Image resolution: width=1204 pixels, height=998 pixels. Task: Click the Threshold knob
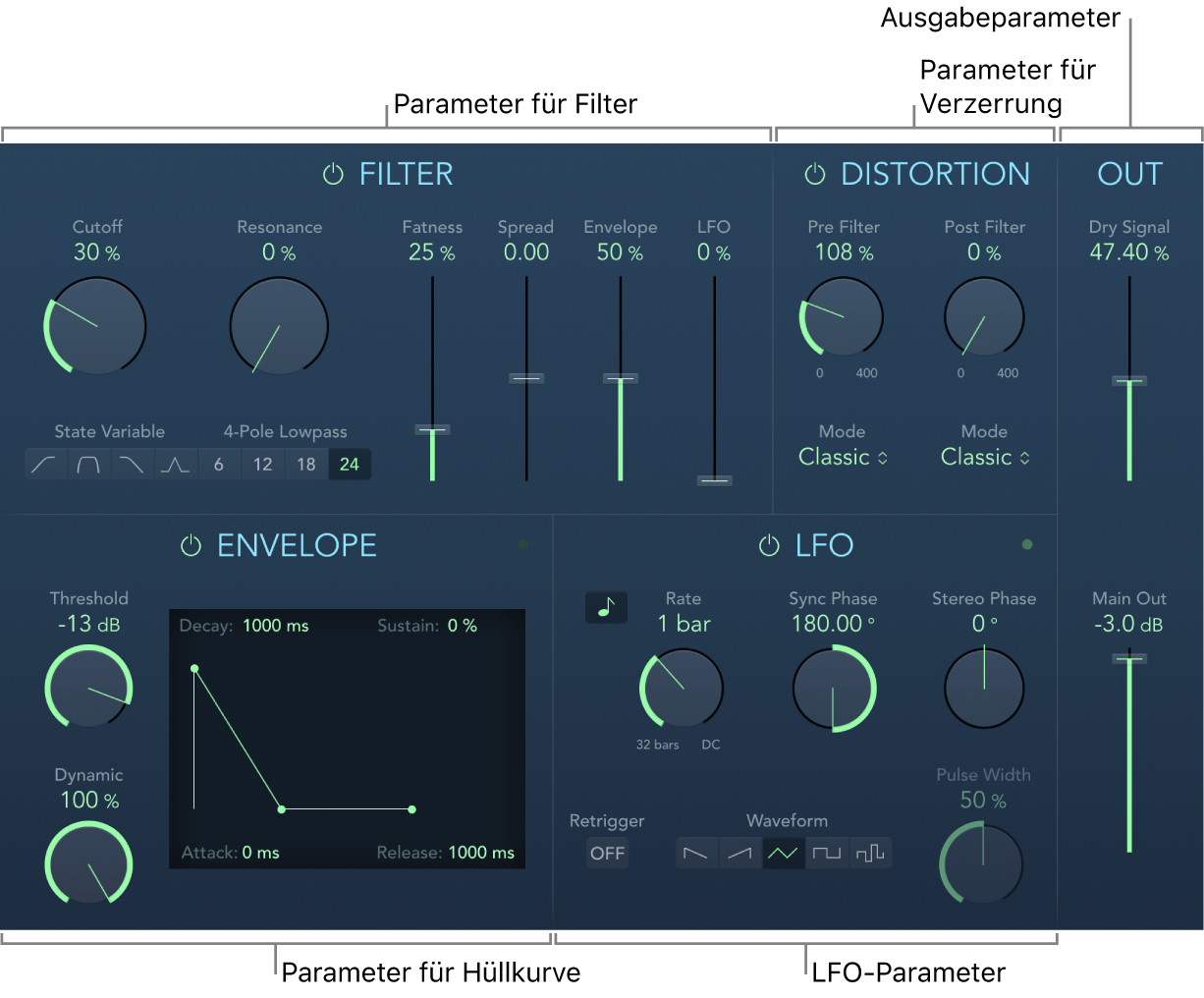88,687
